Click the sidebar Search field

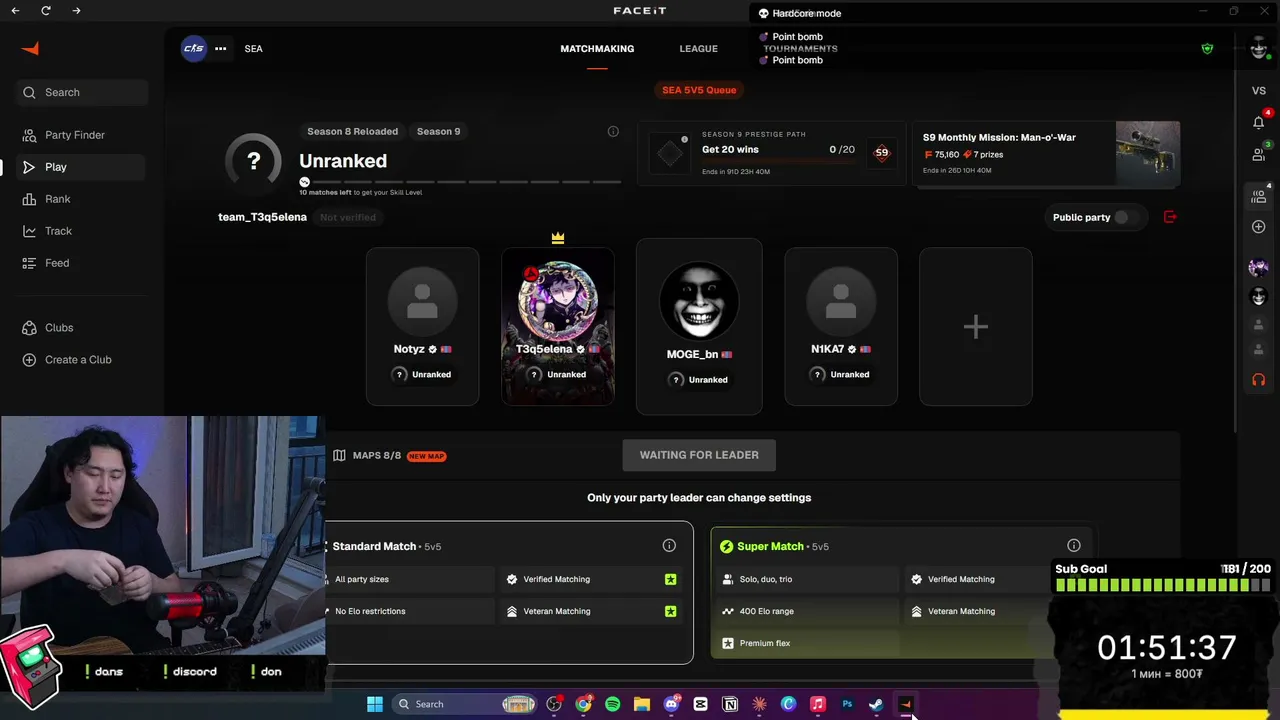point(82,92)
